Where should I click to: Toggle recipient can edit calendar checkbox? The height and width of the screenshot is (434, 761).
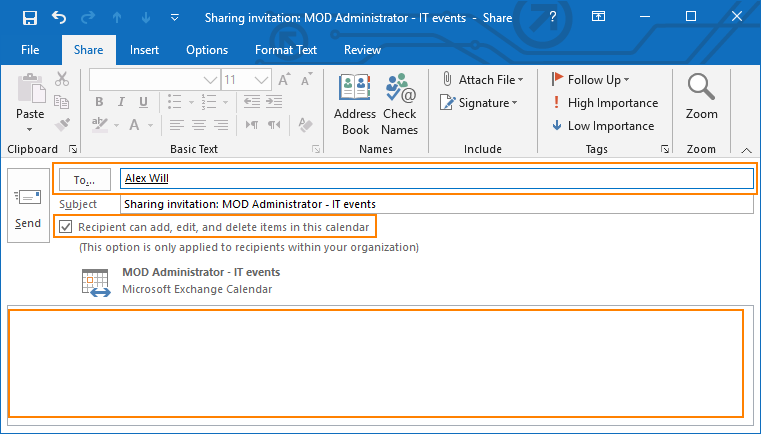click(66, 227)
